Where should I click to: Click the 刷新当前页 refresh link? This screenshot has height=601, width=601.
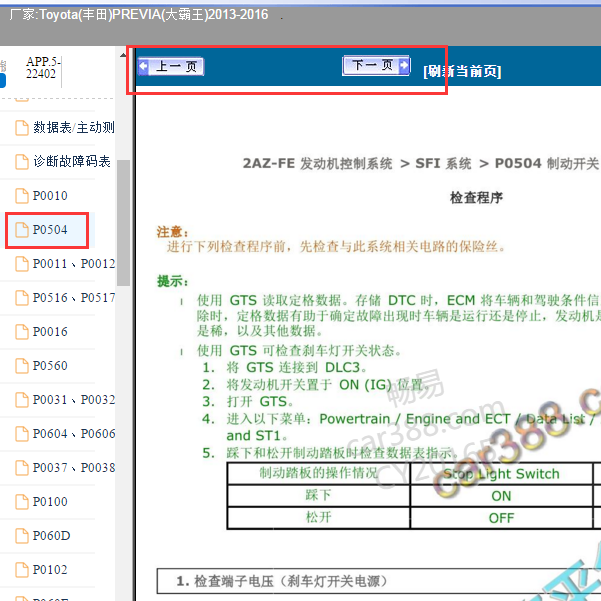462,71
